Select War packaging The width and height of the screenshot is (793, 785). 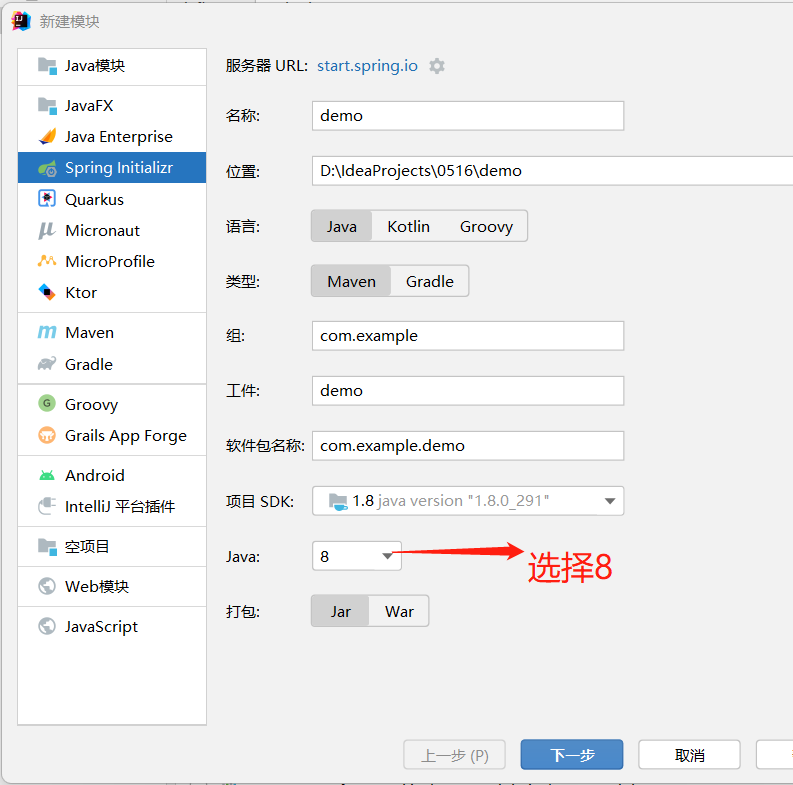[x=399, y=612]
